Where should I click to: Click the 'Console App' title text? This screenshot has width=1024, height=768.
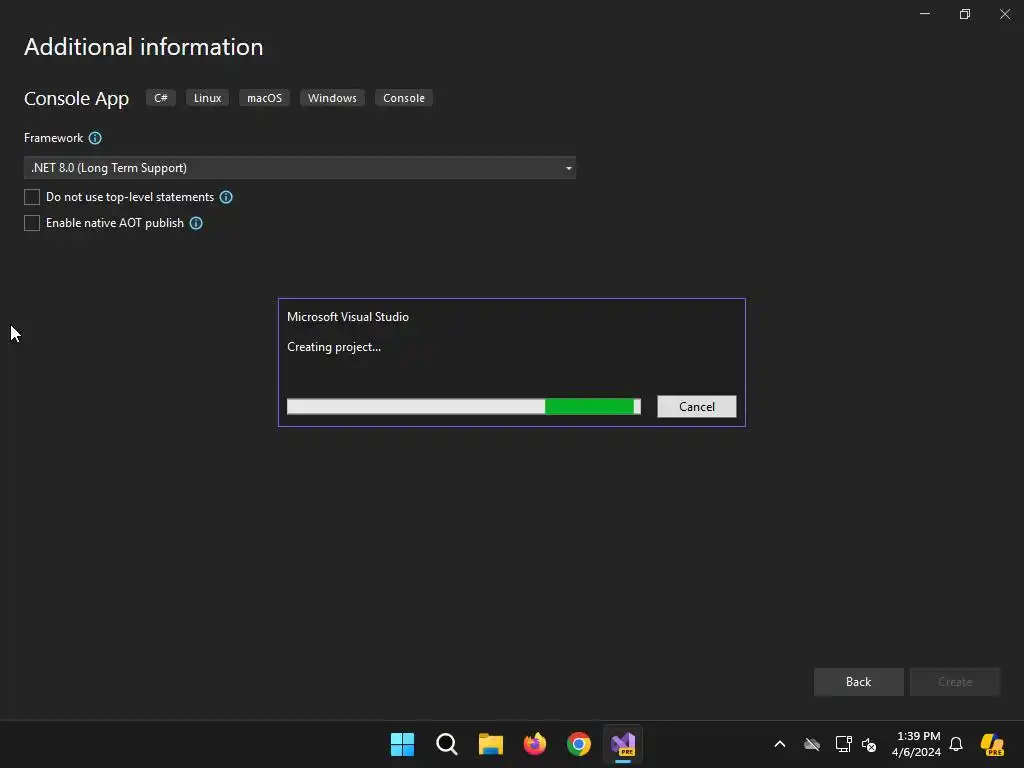76,99
